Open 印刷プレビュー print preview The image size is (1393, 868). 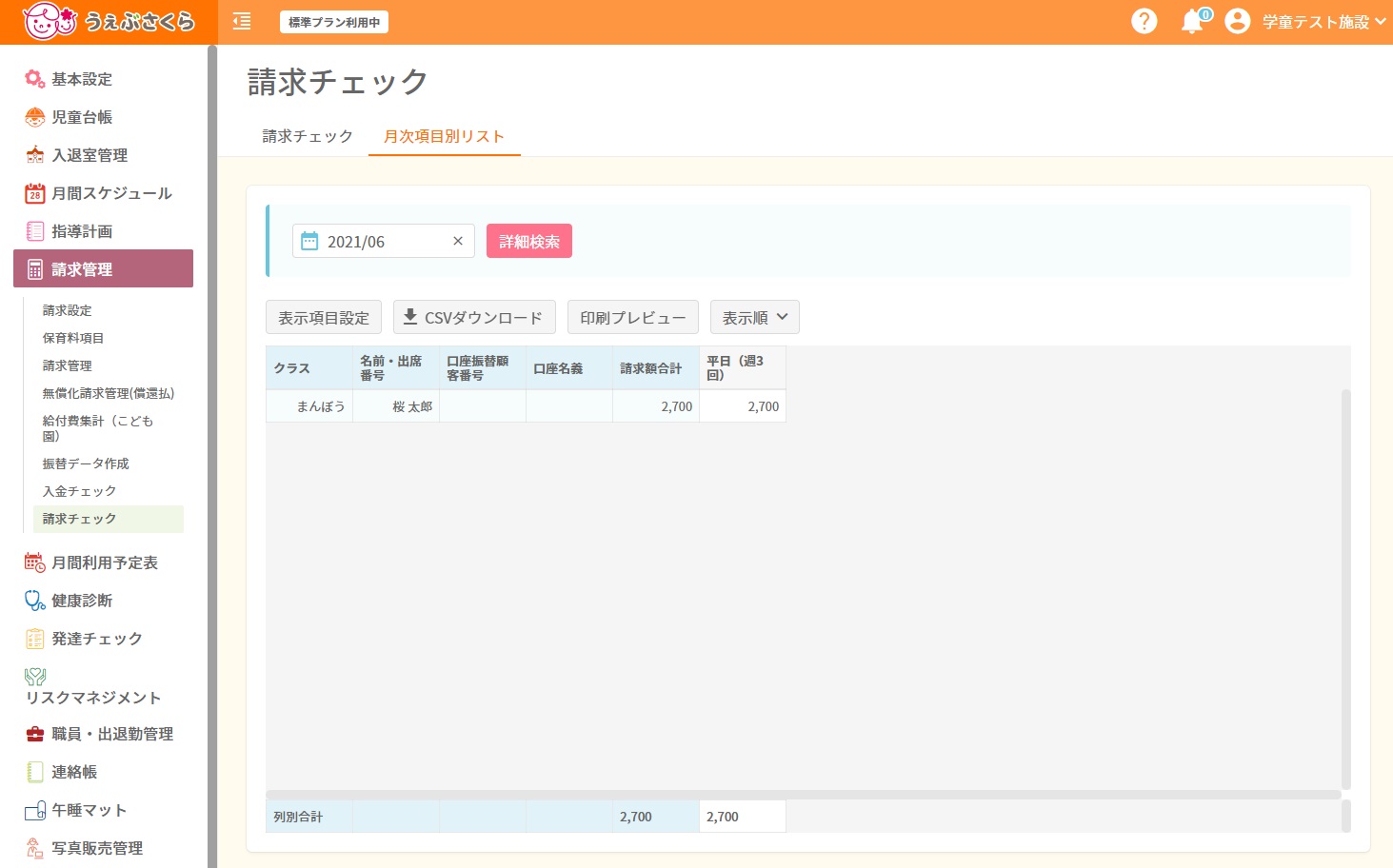[x=633, y=318]
